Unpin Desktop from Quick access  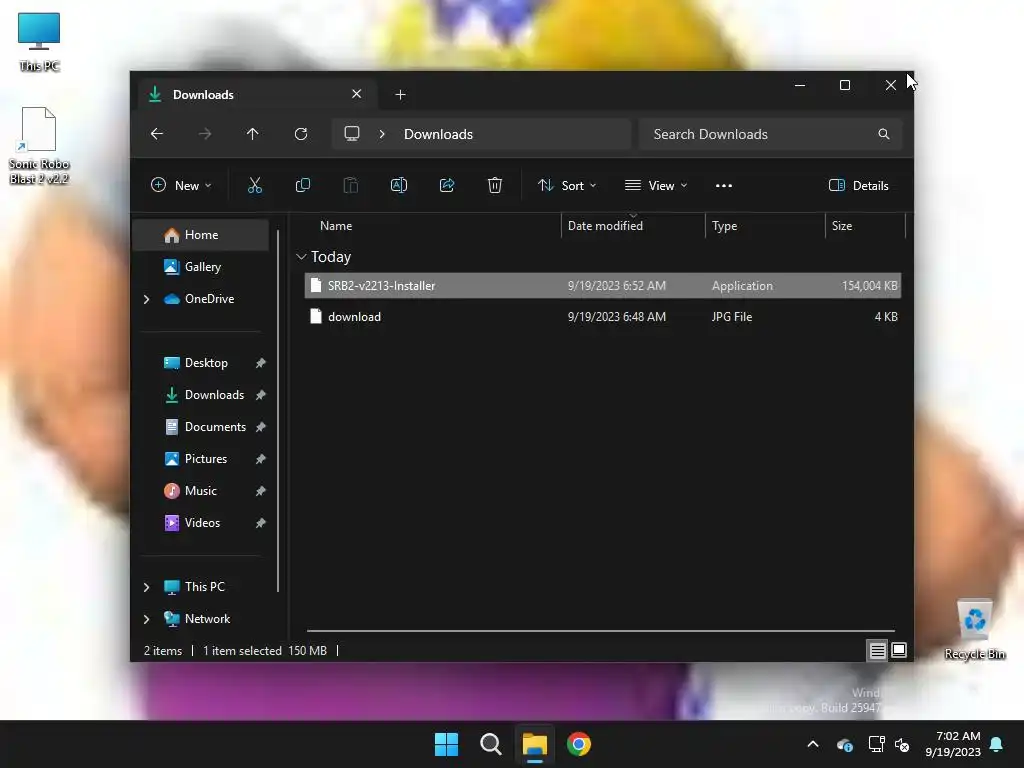pos(261,363)
